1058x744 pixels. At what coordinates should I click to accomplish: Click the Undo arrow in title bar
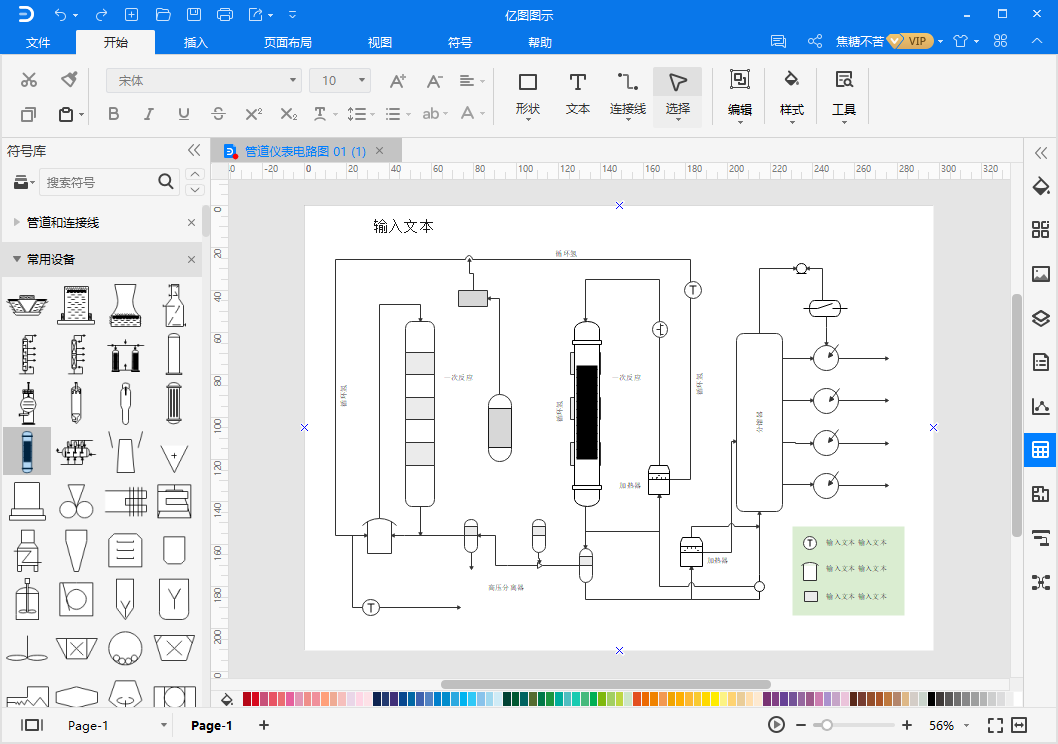coord(61,14)
